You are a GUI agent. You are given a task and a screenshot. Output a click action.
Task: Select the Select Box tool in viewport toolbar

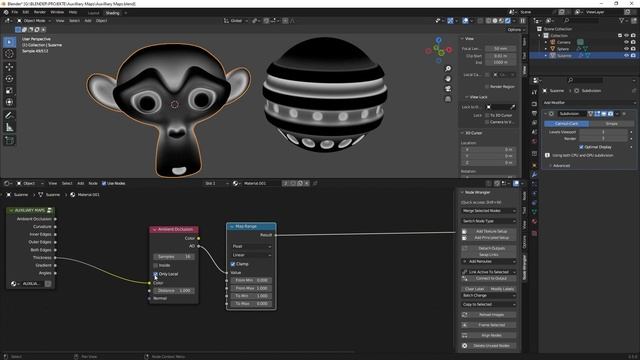(x=9, y=42)
